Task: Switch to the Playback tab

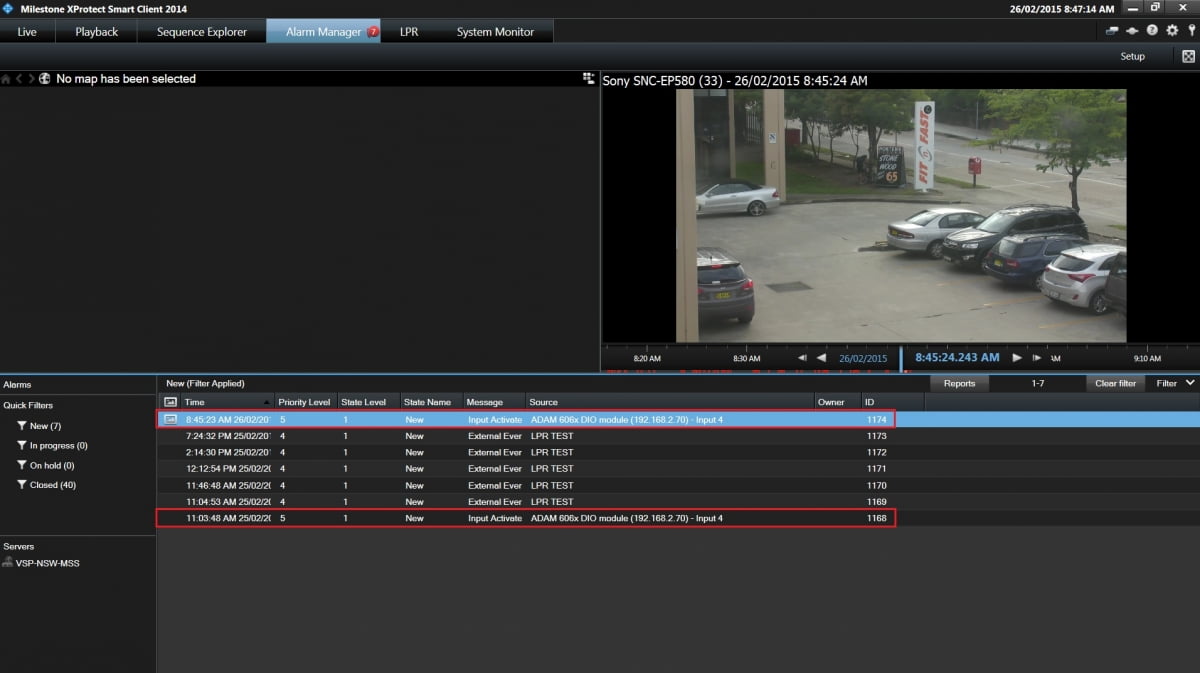Action: click(97, 32)
